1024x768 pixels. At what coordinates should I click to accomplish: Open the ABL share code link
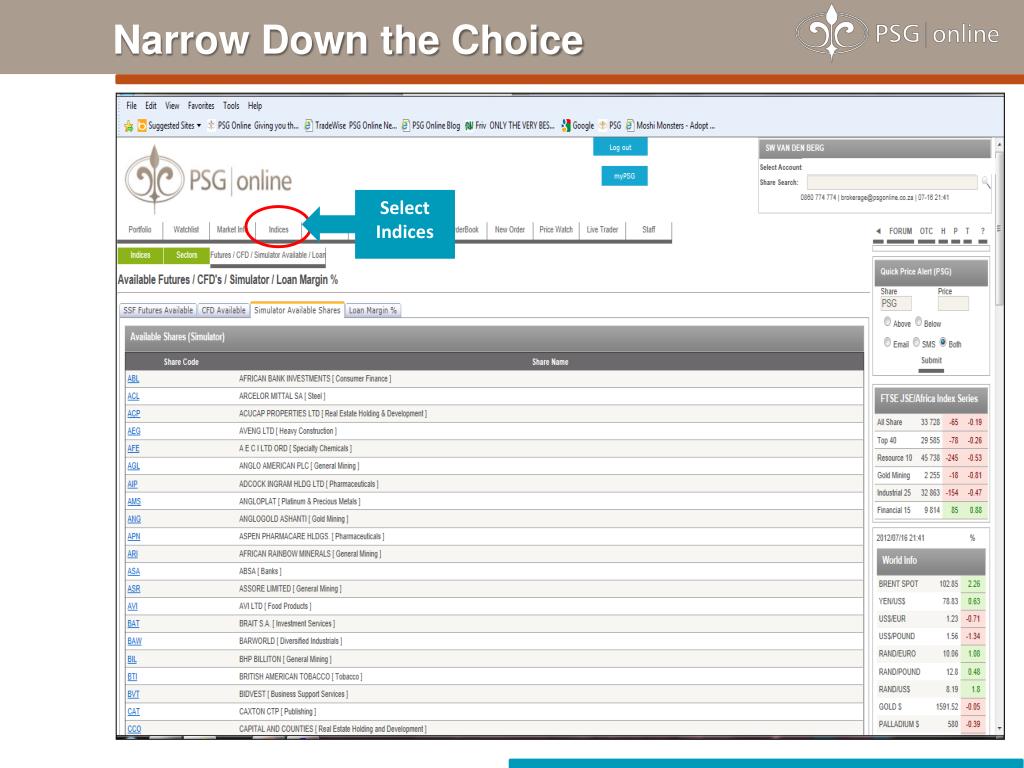coord(133,379)
